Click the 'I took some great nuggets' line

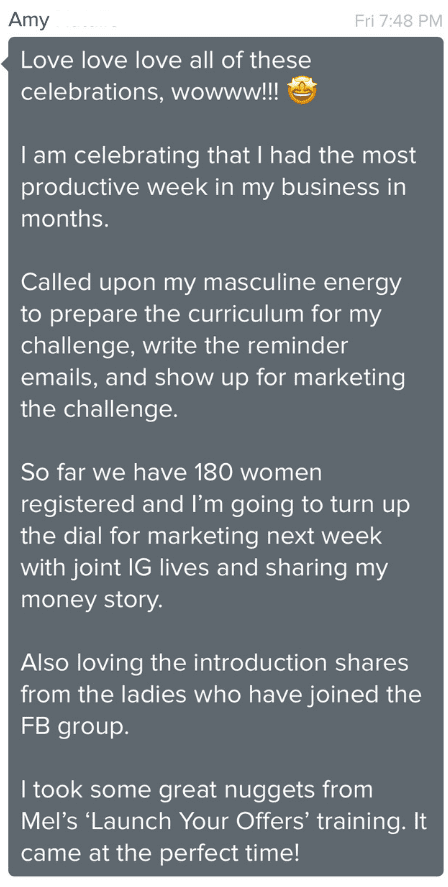(196, 789)
